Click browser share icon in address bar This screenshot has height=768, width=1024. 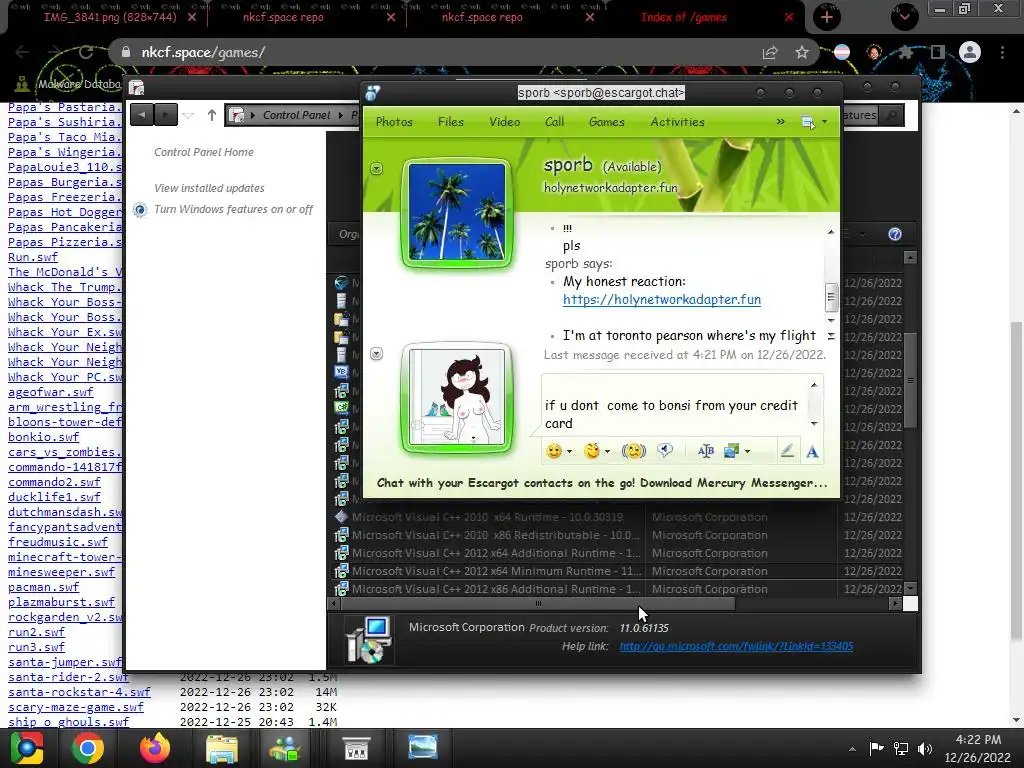(x=770, y=53)
